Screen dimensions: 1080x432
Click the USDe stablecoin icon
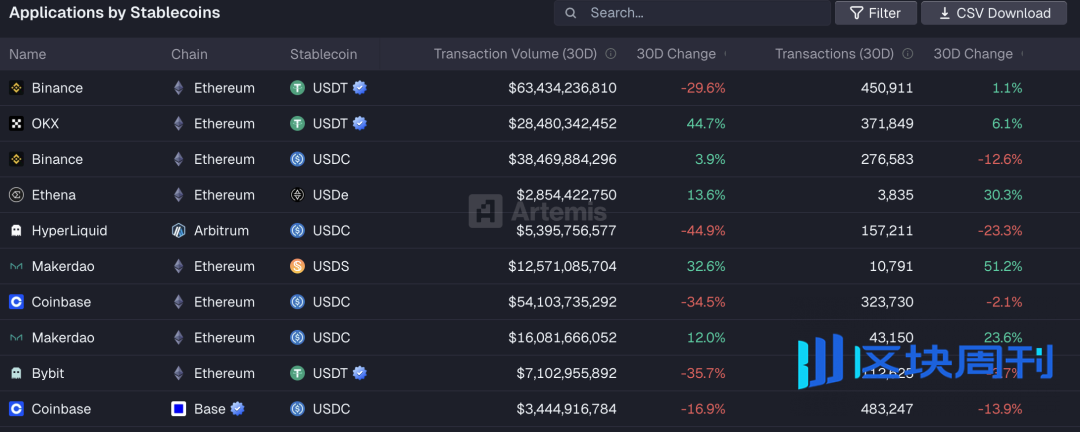[297, 195]
